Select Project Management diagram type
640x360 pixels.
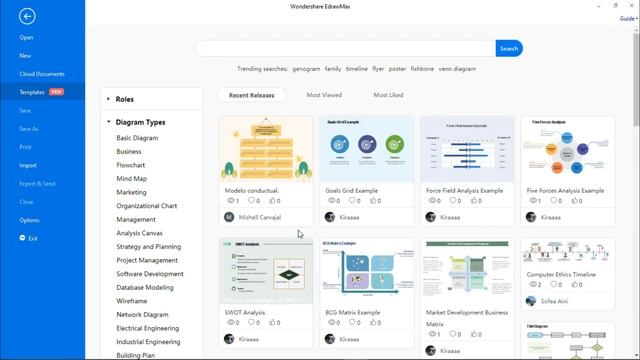click(x=147, y=260)
